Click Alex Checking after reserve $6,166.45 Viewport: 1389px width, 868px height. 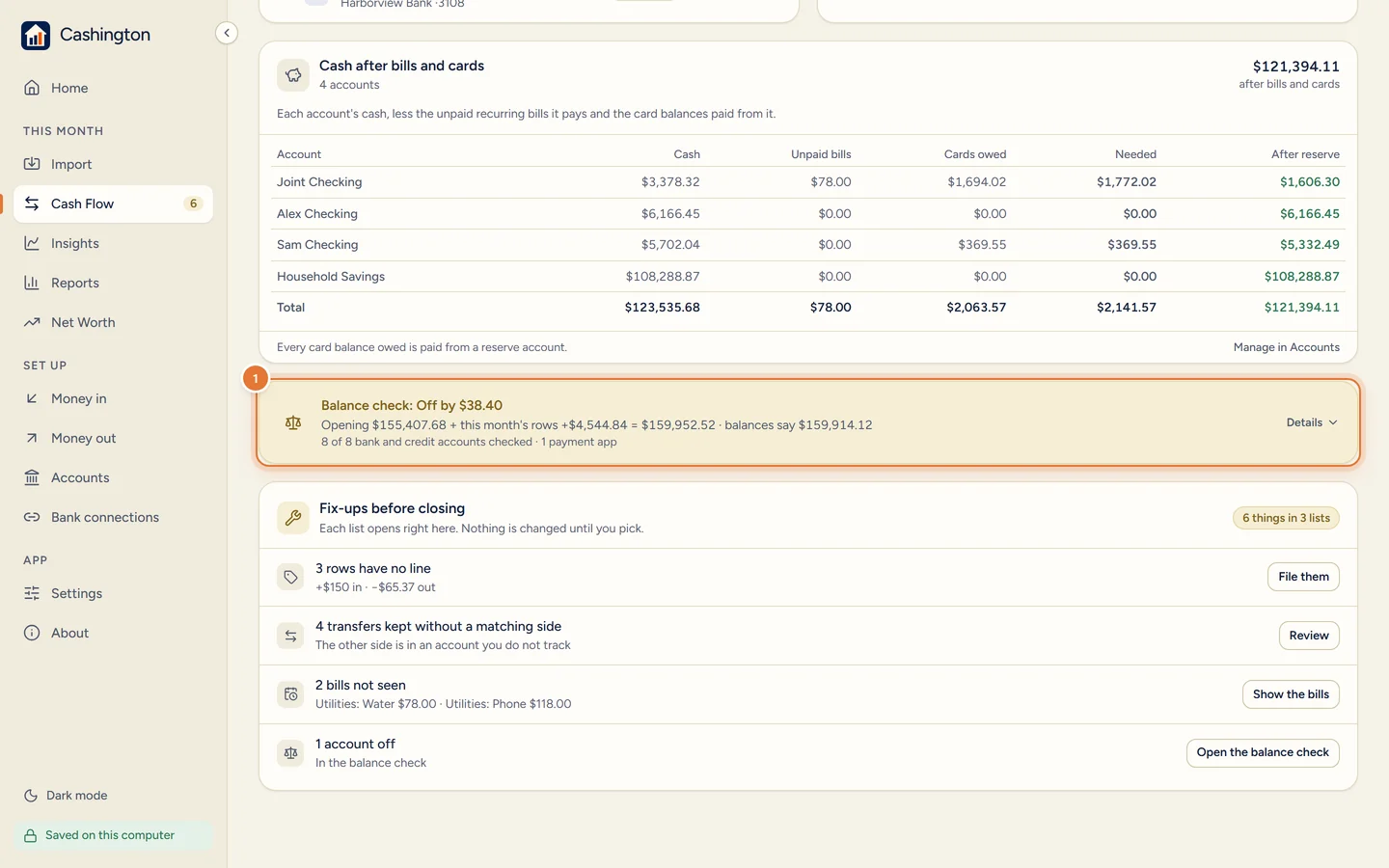(1310, 214)
